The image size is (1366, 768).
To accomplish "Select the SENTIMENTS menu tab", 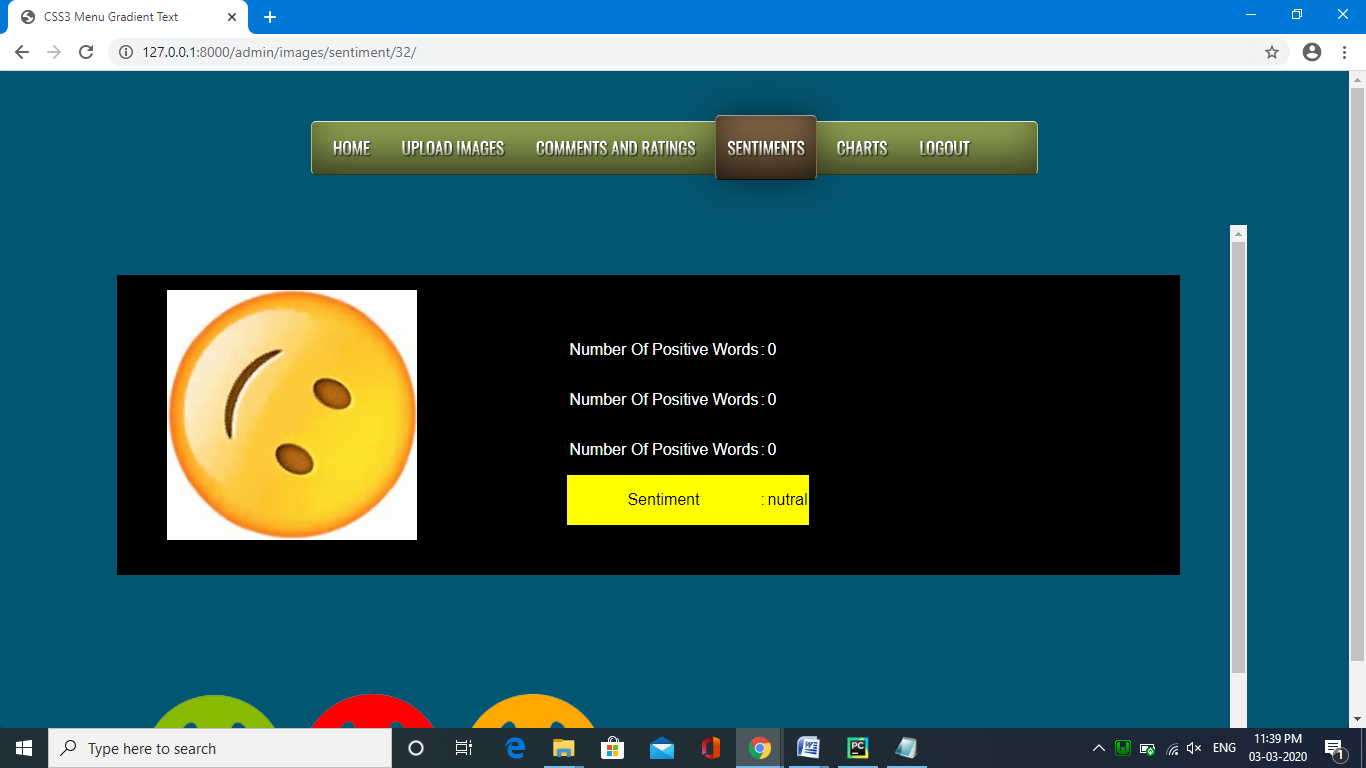I will point(766,148).
